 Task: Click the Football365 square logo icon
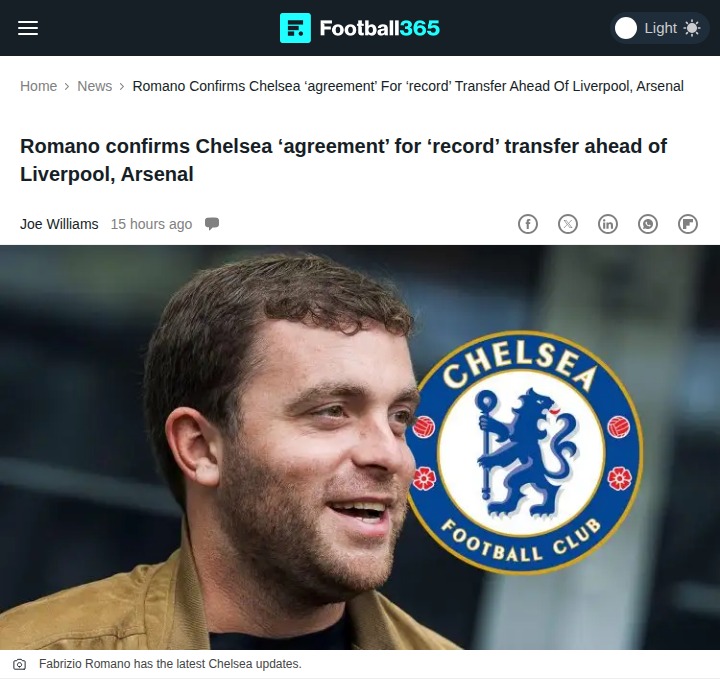tap(295, 28)
